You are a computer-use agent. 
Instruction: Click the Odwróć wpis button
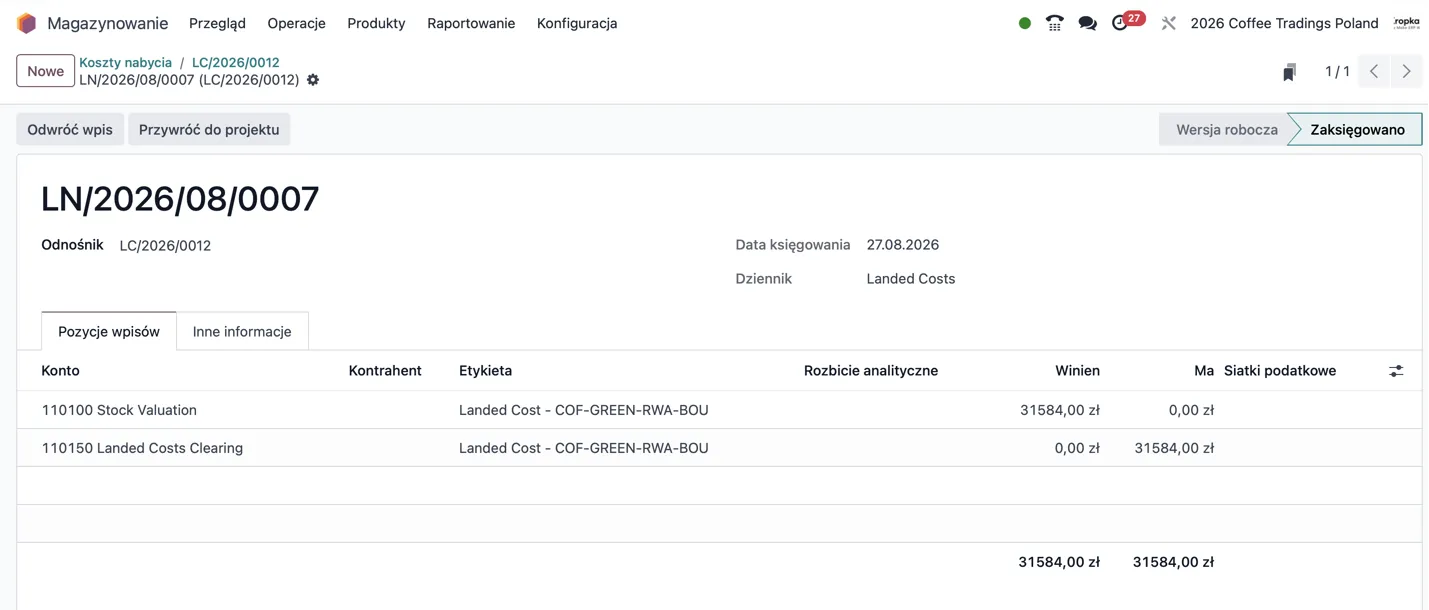tap(70, 129)
